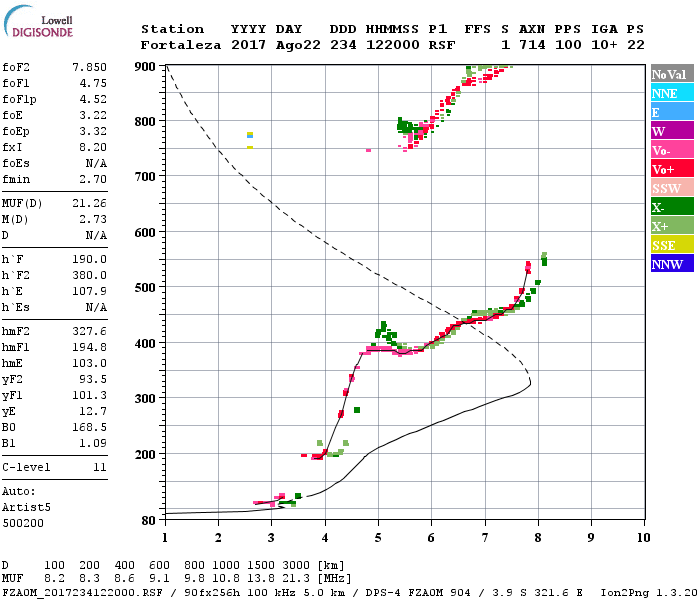Click the foEp value 3.32
700x600 pixels.
[93, 131]
